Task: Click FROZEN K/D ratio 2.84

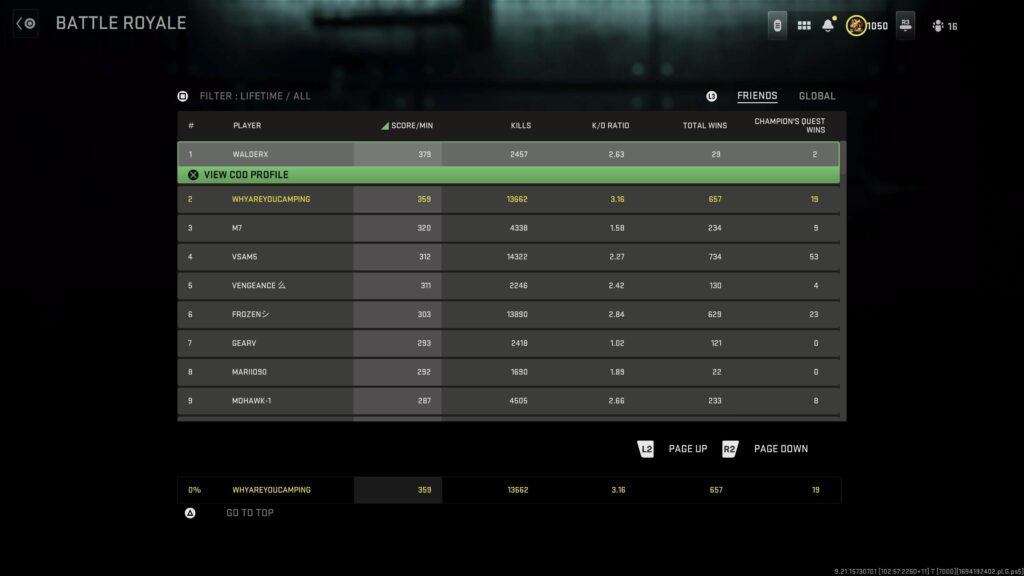Action: (x=616, y=314)
